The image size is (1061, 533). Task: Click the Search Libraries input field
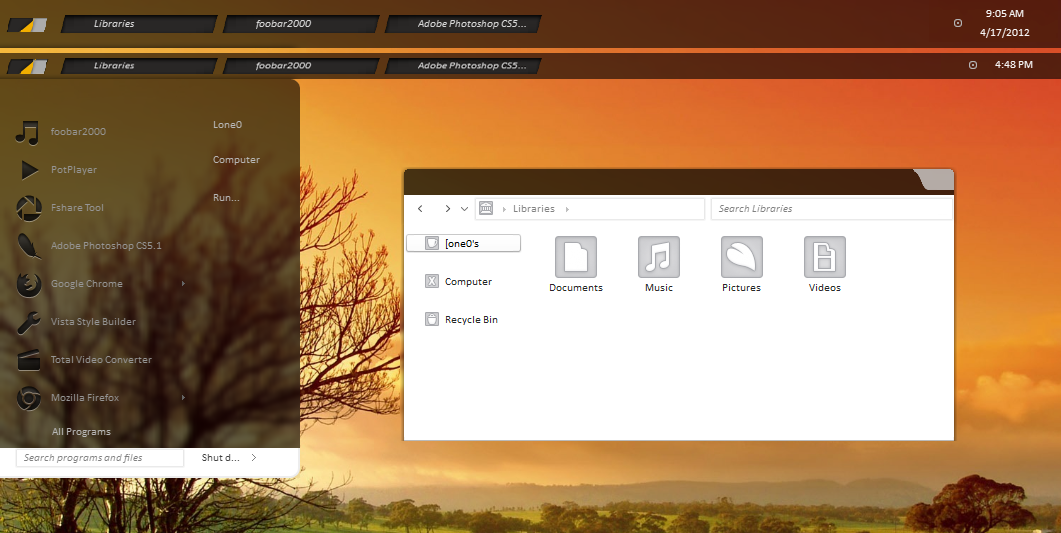point(830,209)
